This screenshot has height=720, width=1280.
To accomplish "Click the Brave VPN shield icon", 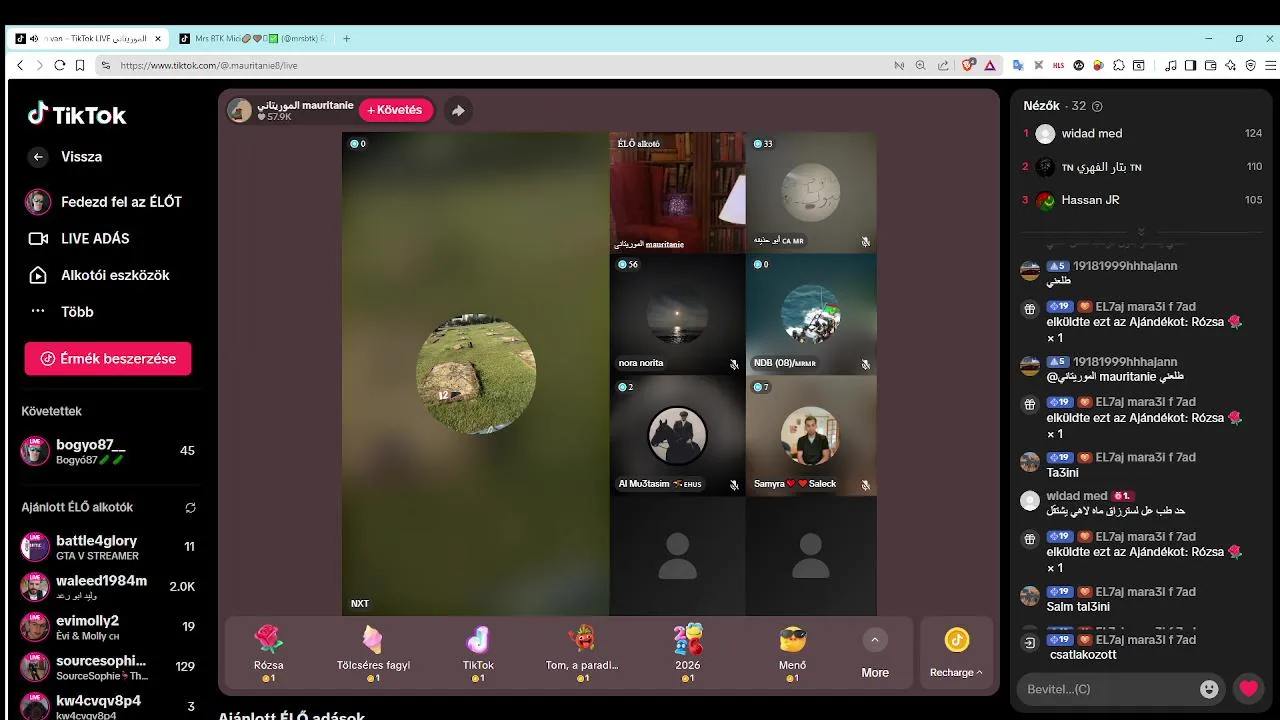I will point(1250,65).
